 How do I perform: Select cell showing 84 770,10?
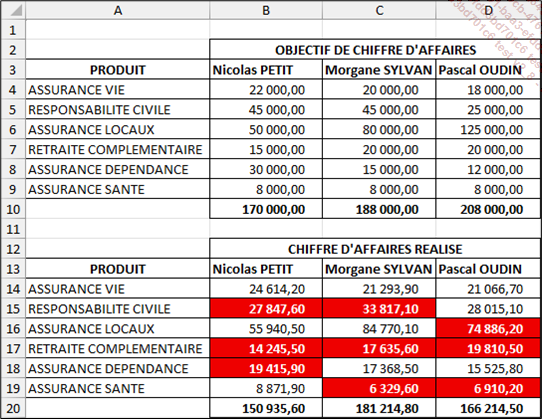point(379,328)
